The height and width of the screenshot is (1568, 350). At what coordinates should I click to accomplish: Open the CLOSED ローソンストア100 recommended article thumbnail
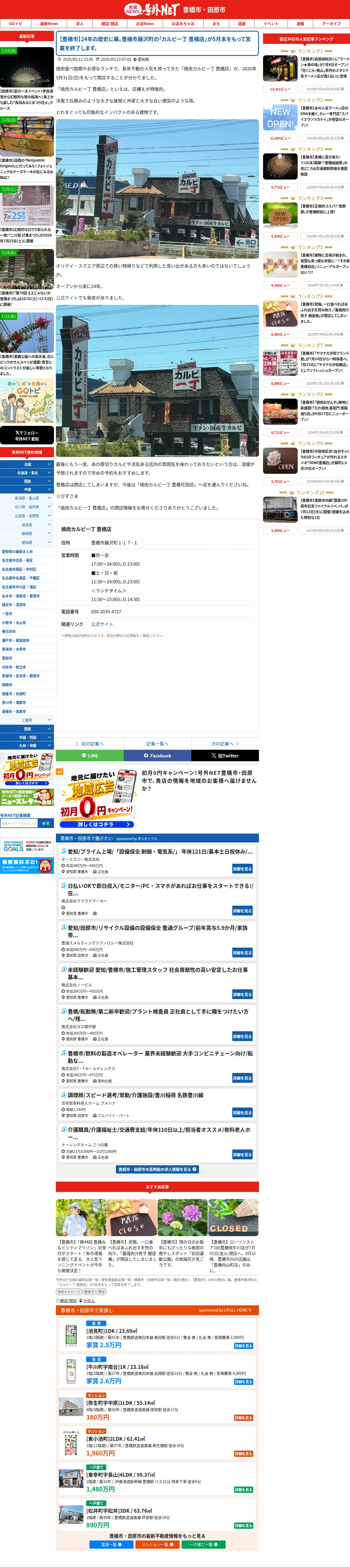[233, 1218]
